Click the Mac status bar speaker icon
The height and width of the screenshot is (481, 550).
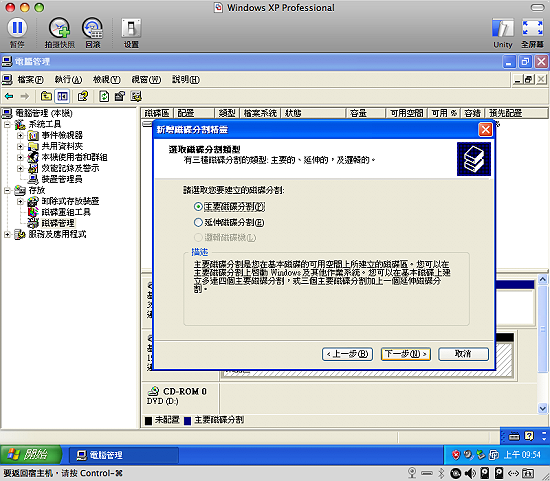[x=470, y=473]
